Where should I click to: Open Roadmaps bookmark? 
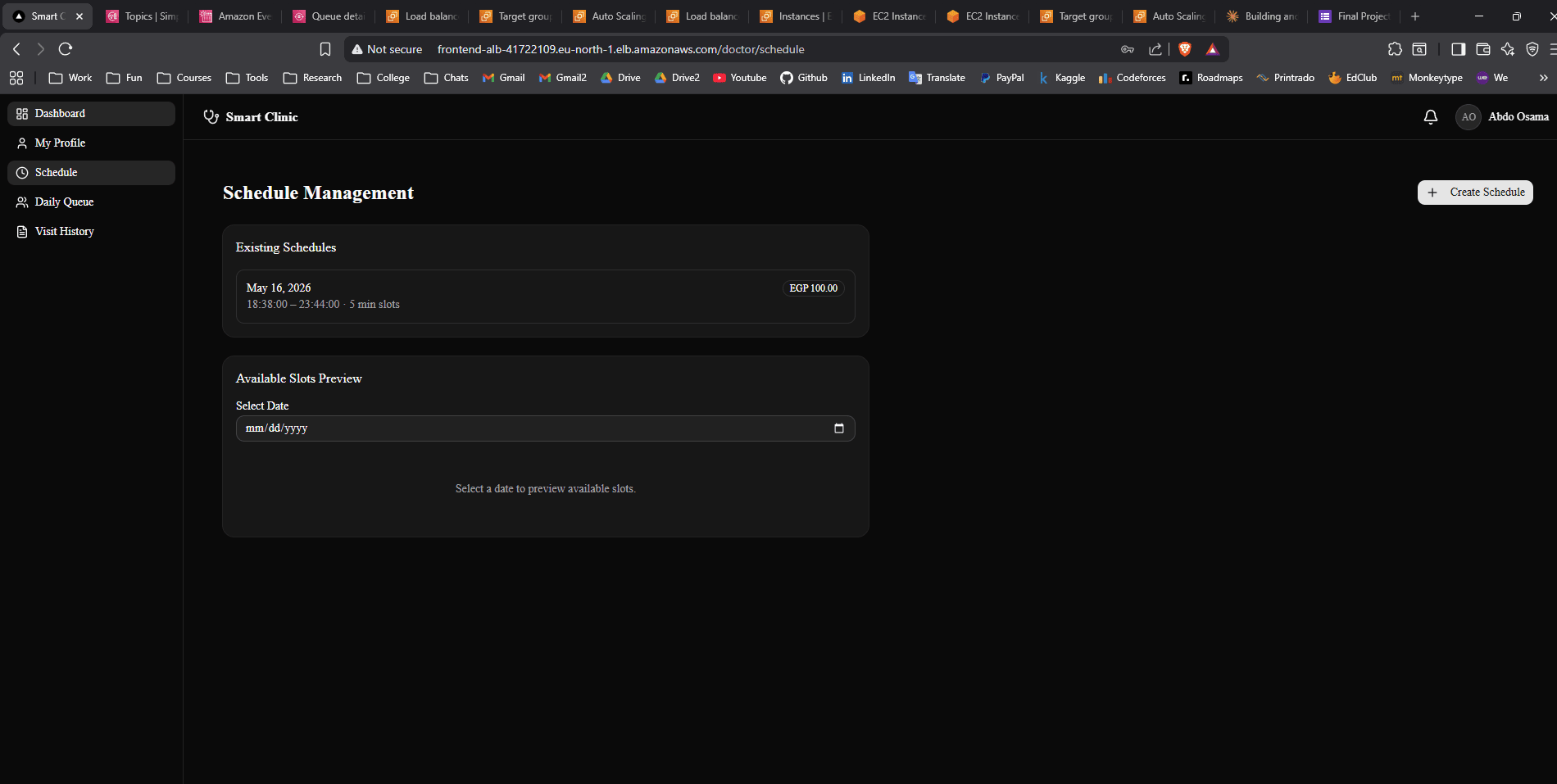point(1211,78)
